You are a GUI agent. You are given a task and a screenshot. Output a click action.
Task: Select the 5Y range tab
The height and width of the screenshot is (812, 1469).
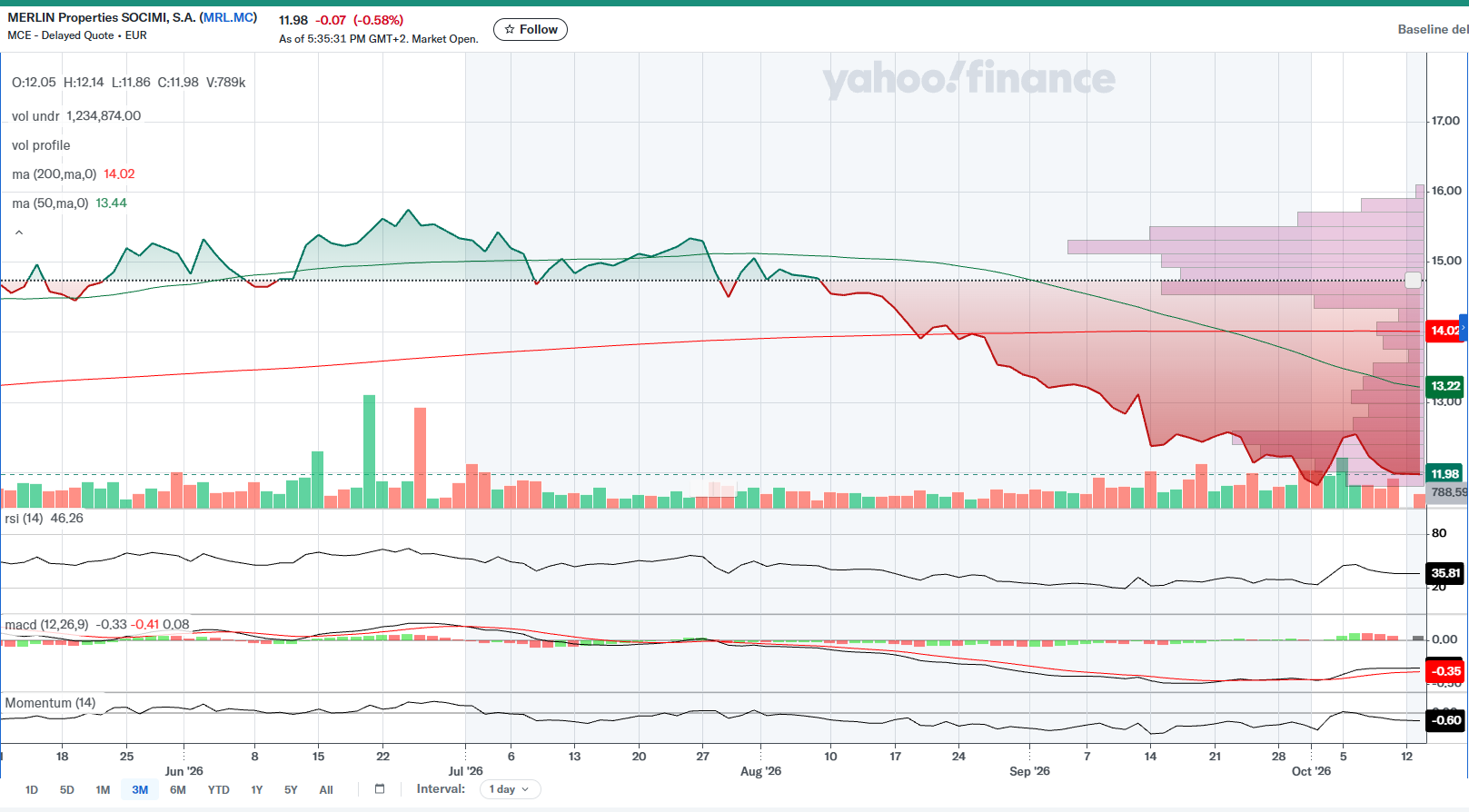pyautogui.click(x=291, y=790)
